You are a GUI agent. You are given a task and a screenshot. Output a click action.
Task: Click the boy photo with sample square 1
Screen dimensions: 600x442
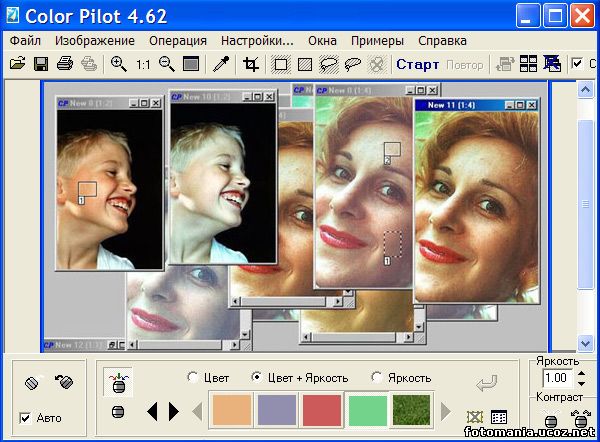tap(110, 189)
